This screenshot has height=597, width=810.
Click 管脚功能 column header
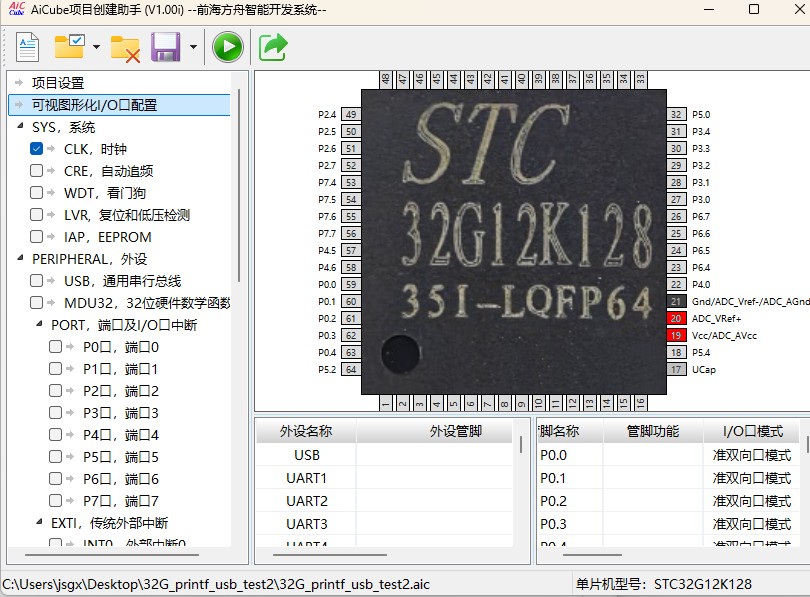653,431
